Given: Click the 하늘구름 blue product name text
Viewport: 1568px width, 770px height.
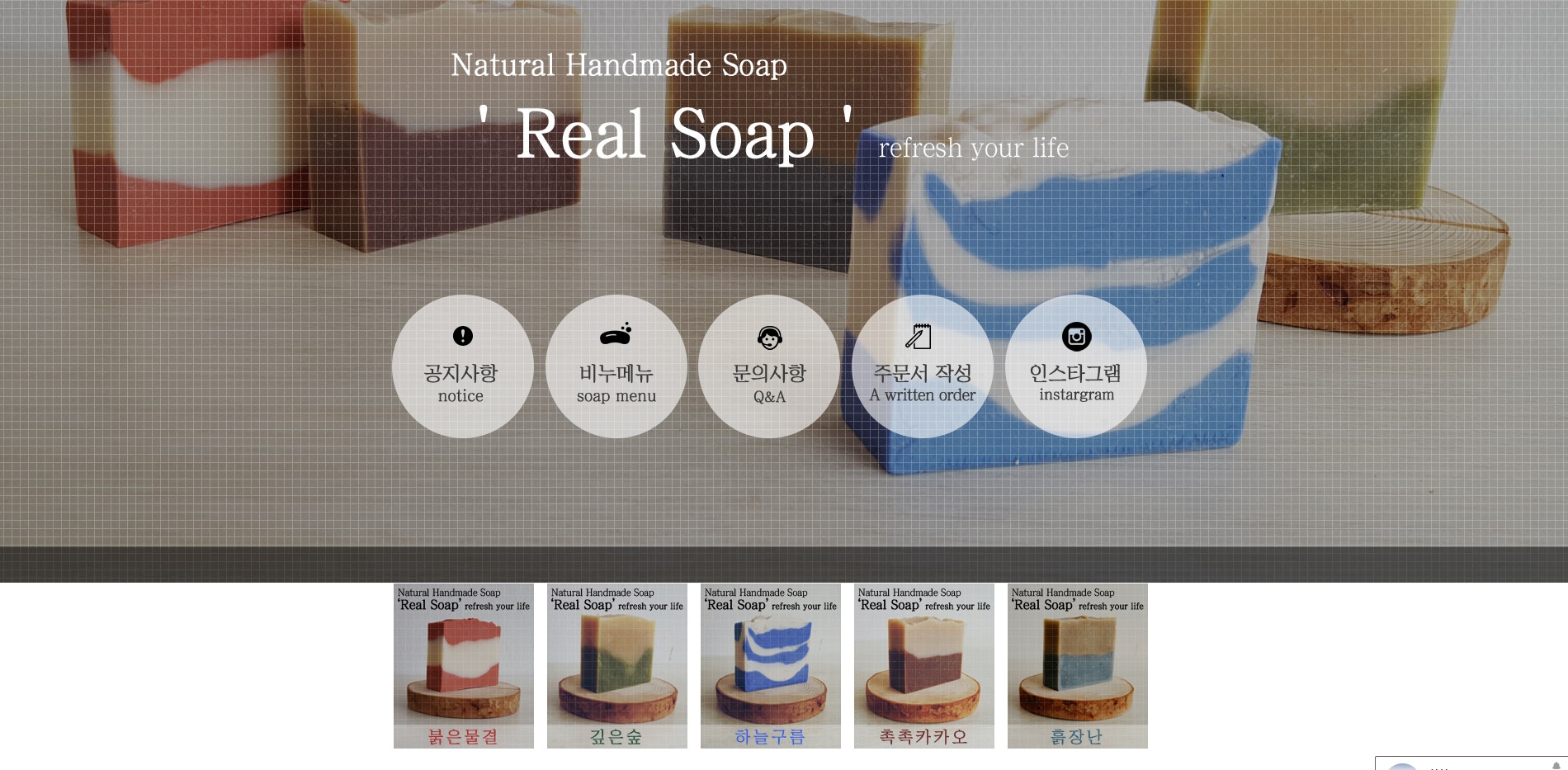Looking at the screenshot, I should [x=770, y=736].
